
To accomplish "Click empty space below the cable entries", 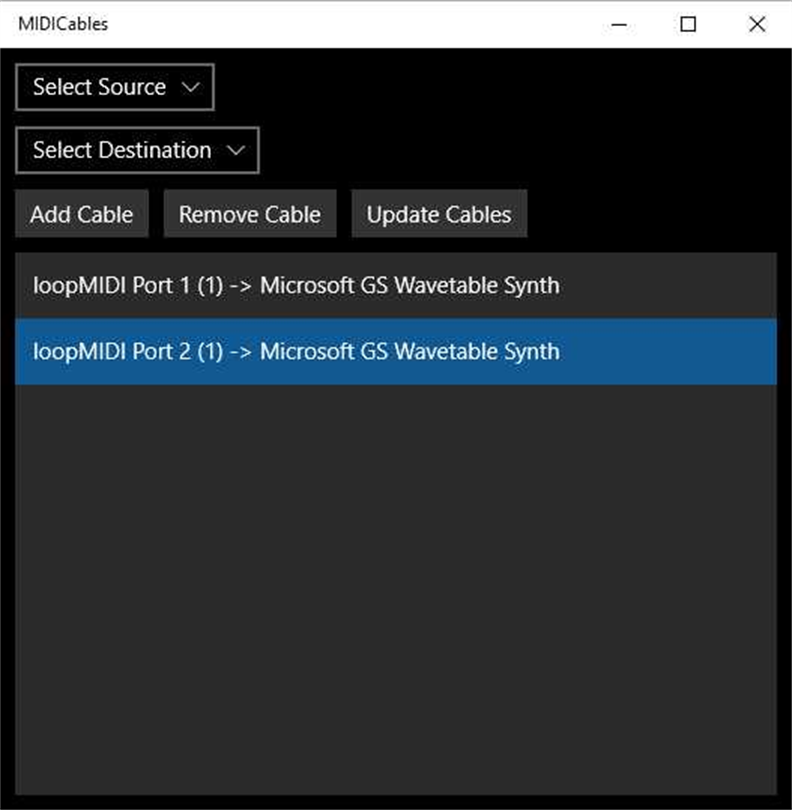I will click(395, 590).
